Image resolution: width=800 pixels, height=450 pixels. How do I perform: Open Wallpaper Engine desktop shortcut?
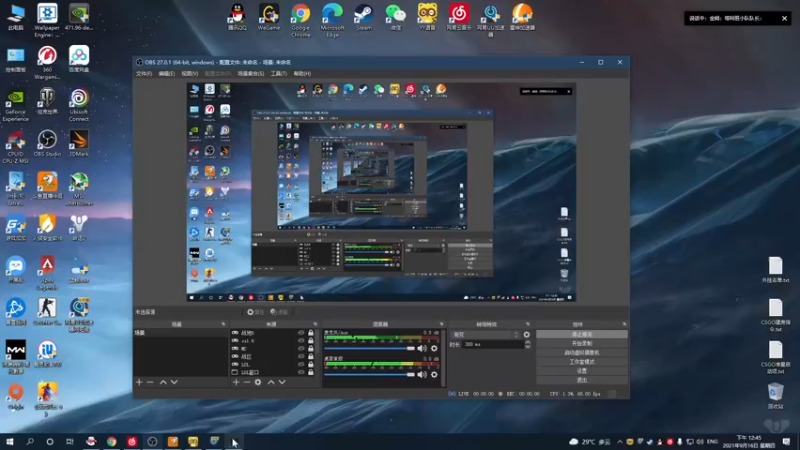(x=47, y=20)
